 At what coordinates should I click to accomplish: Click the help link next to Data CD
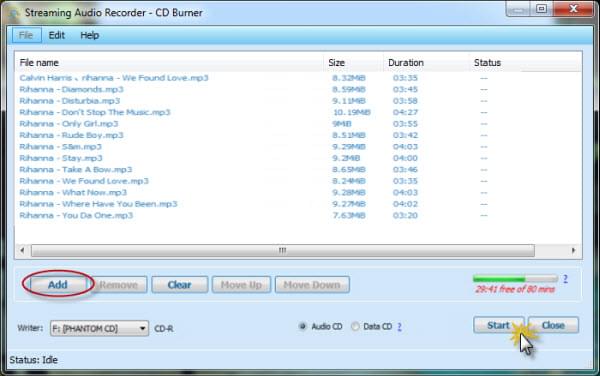(399, 326)
